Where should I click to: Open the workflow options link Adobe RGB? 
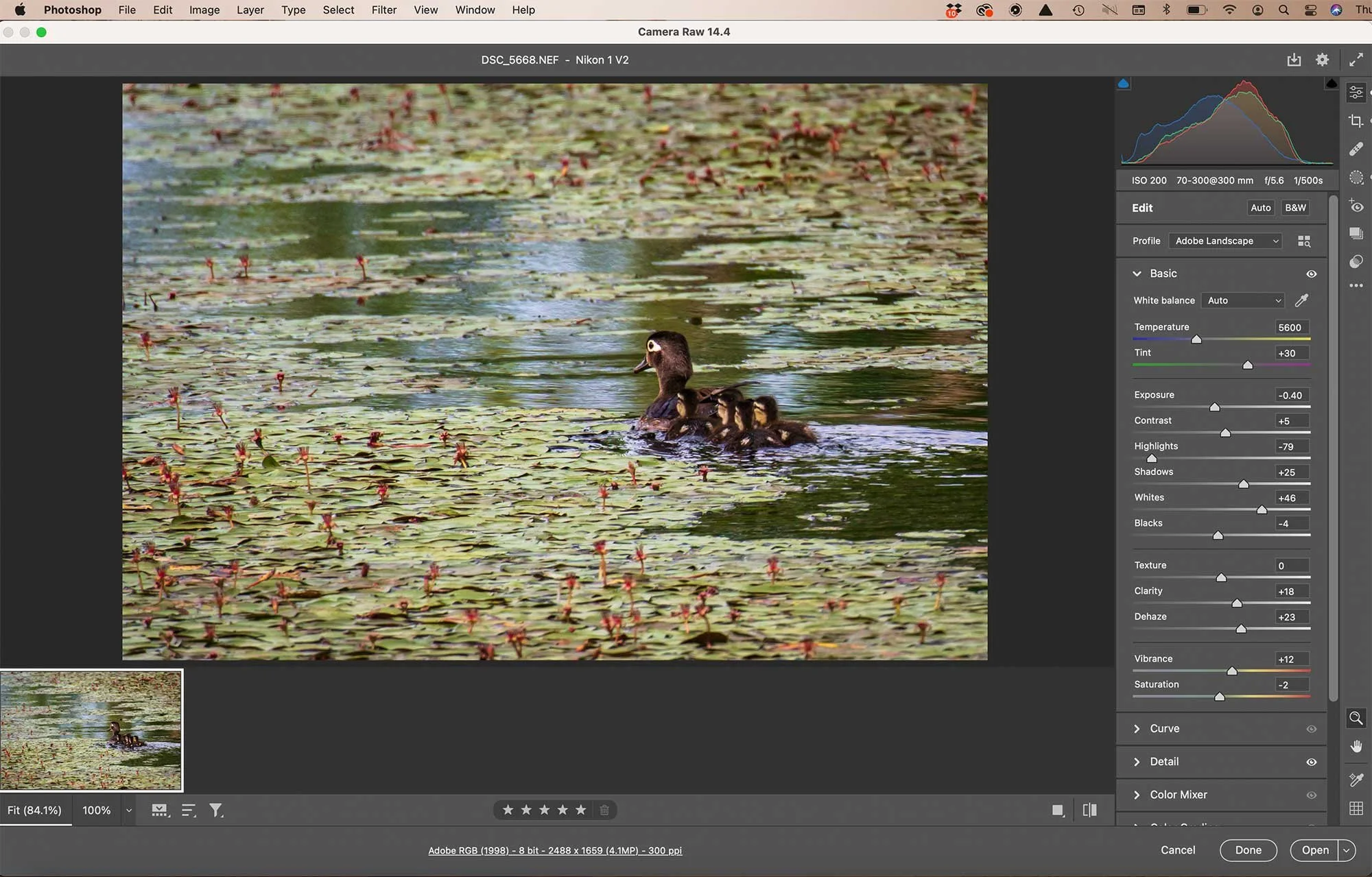tap(554, 850)
